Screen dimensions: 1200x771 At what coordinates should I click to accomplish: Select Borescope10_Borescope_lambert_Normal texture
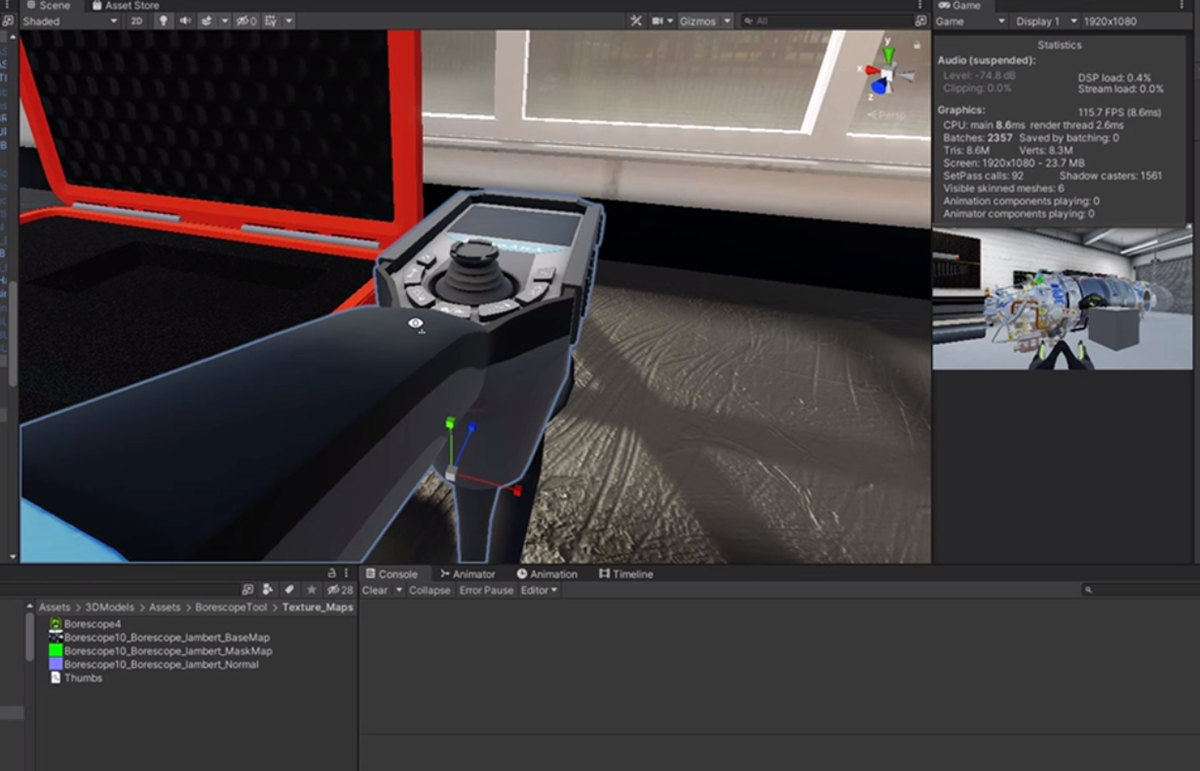pyautogui.click(x=154, y=664)
